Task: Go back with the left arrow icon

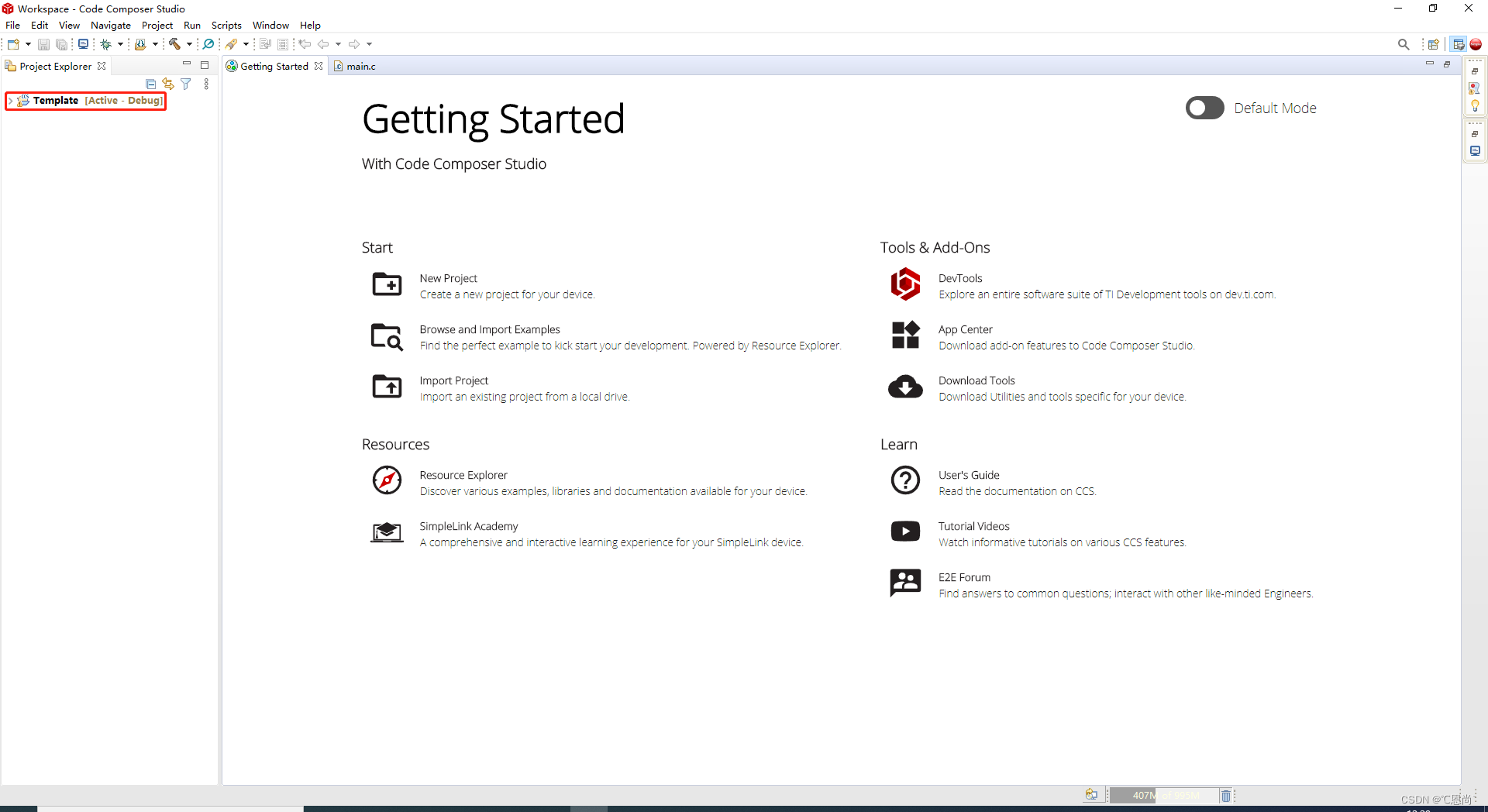Action: 323,44
